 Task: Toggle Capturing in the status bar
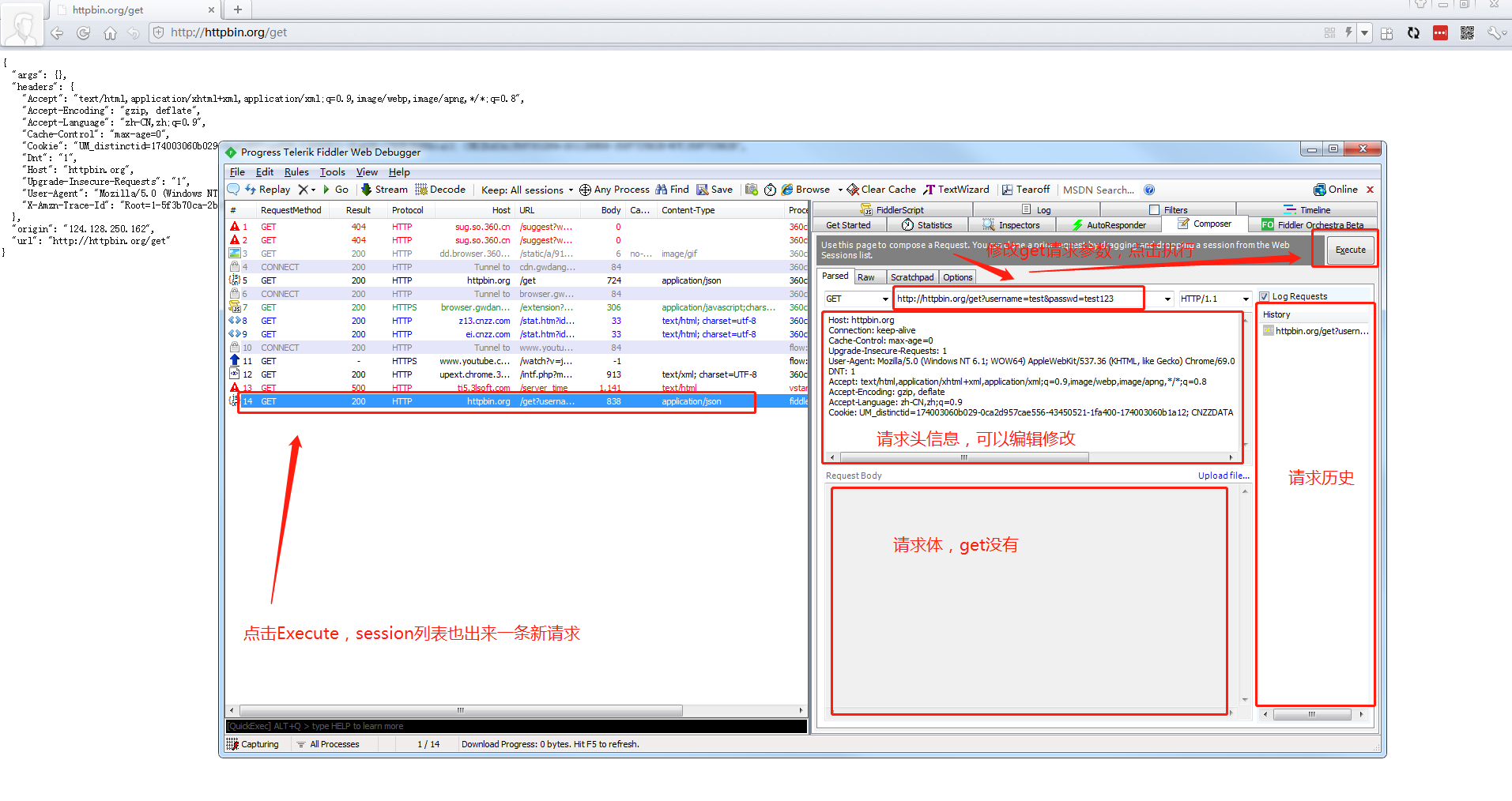coord(253,744)
